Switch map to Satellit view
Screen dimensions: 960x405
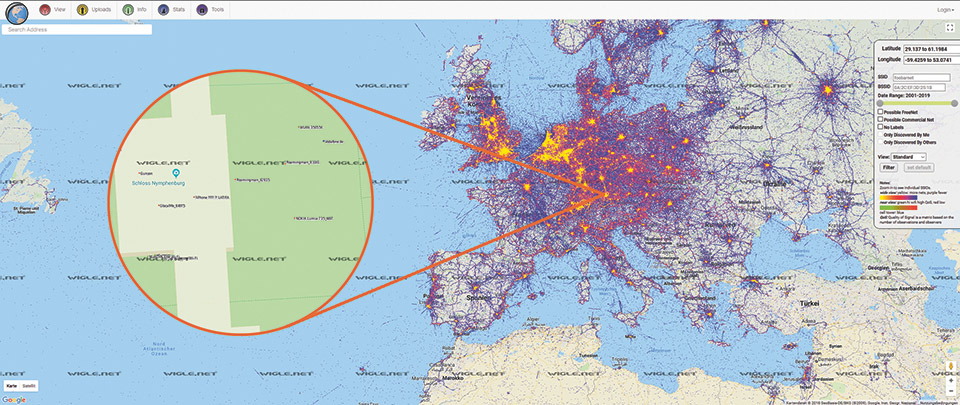click(29, 386)
